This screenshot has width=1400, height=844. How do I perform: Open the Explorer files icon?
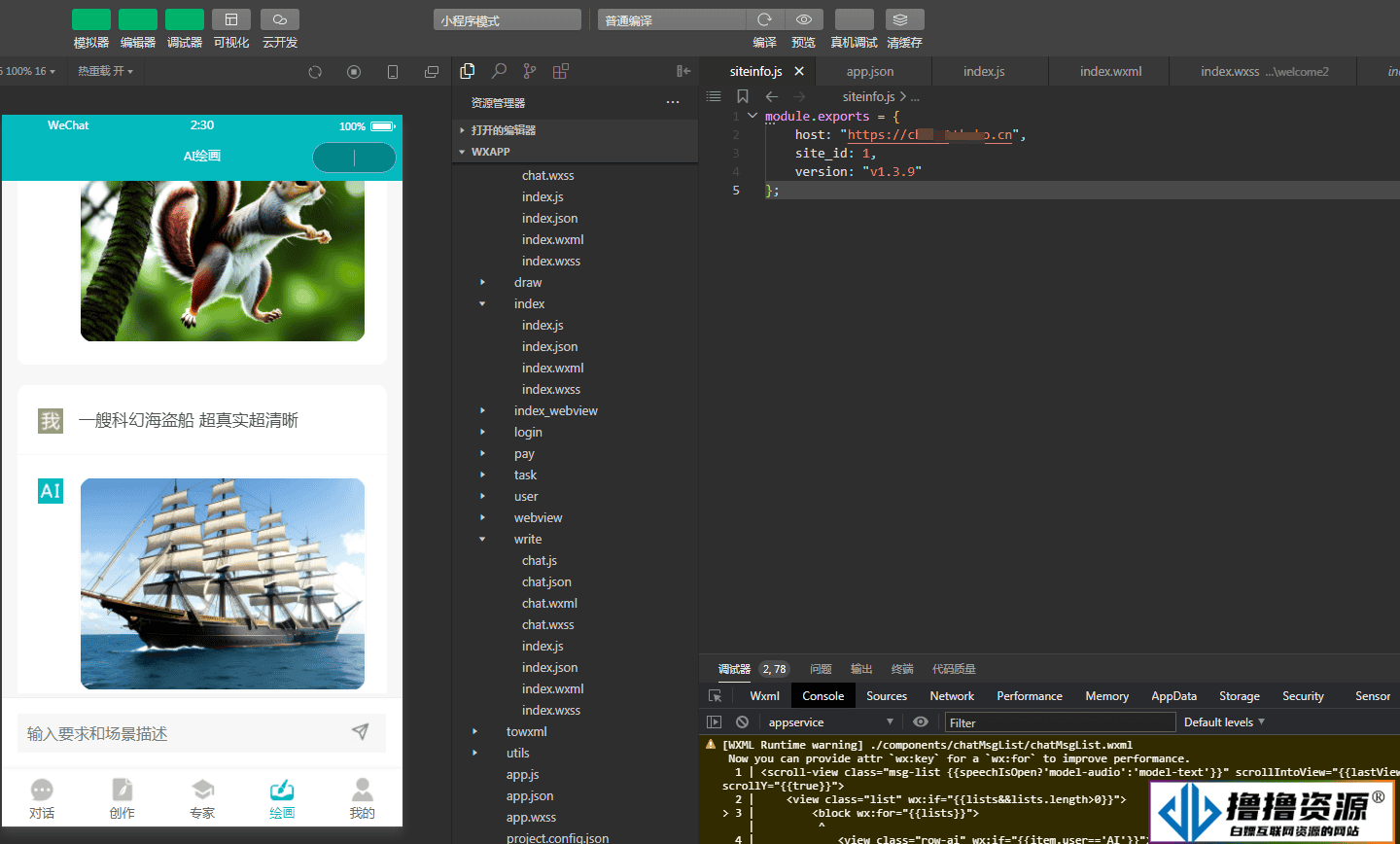(x=468, y=71)
